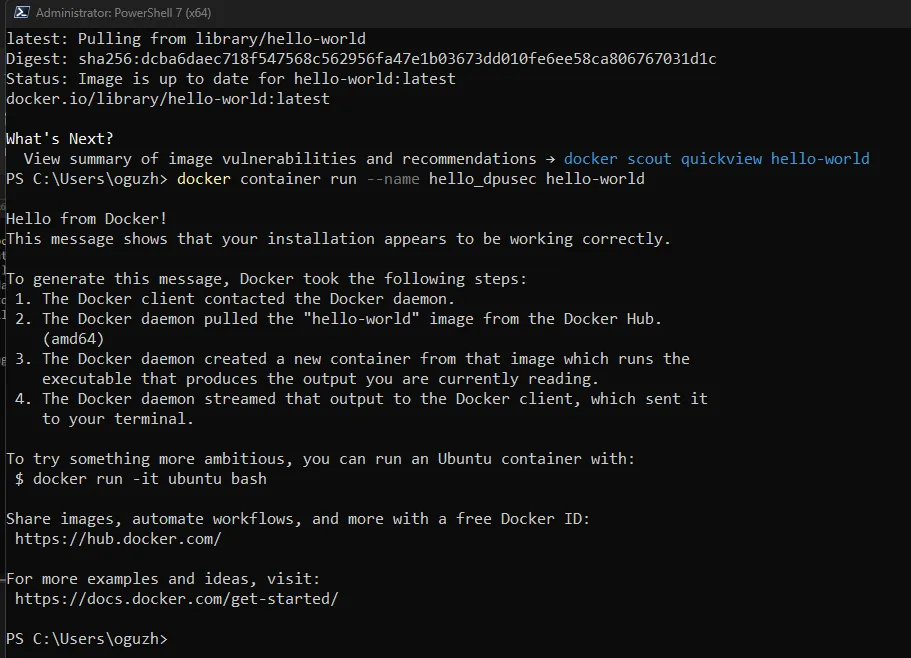
Task: Click the "latest: Pulling from library/hello-world" line
Action: [186, 39]
